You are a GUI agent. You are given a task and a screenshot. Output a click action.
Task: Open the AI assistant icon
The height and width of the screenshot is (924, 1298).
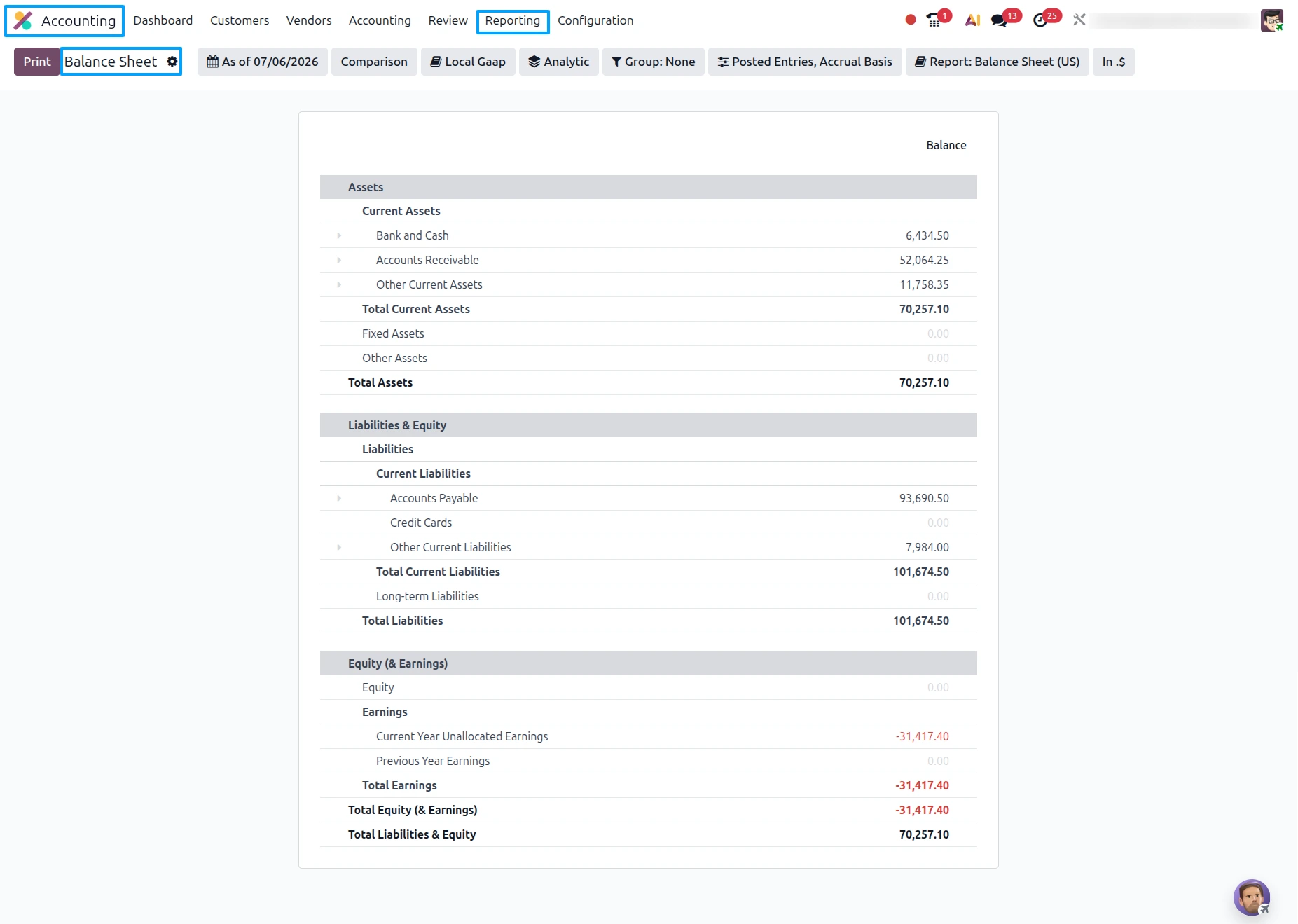pyautogui.click(x=972, y=20)
